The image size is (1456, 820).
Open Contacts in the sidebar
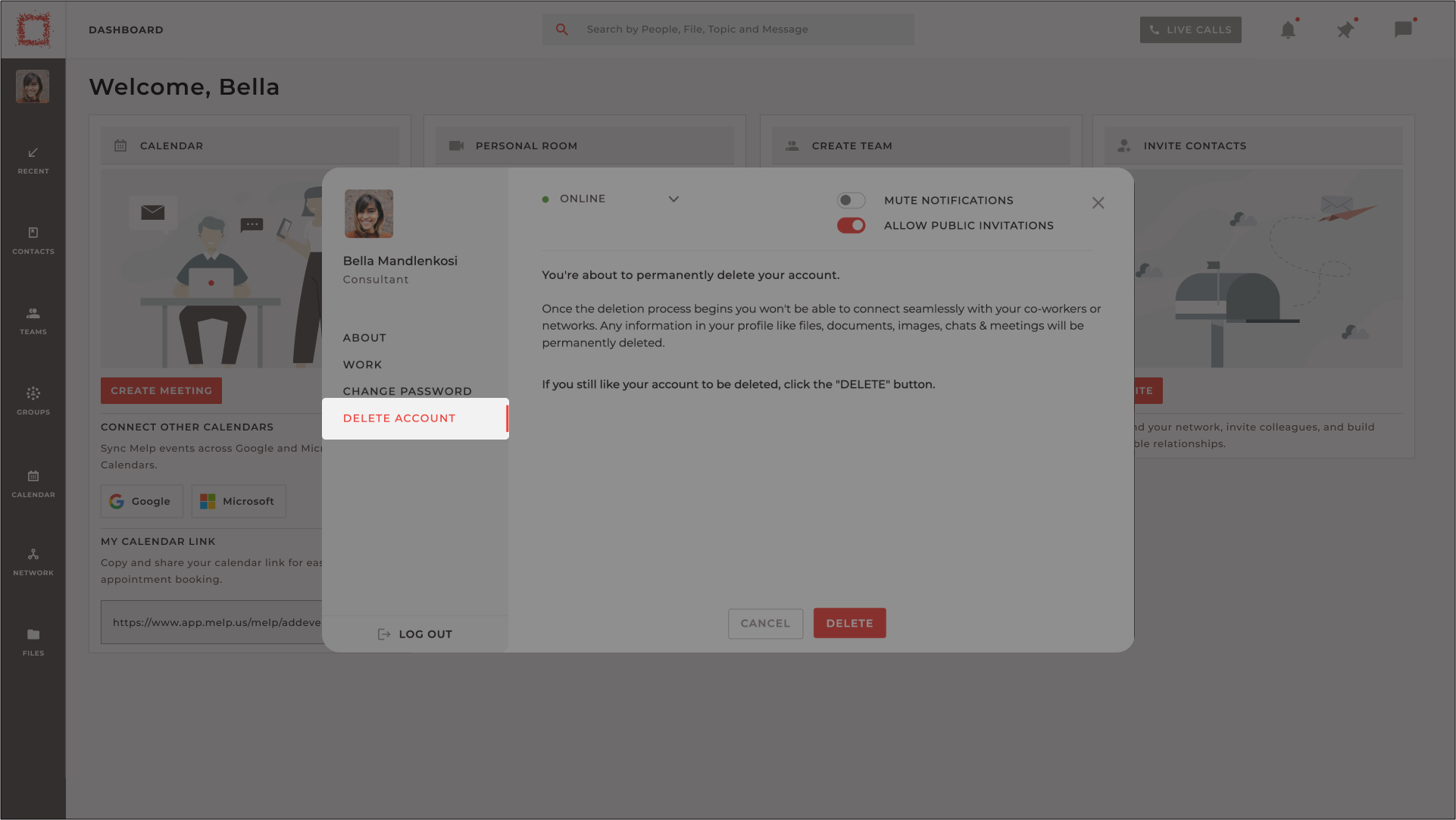coord(33,241)
